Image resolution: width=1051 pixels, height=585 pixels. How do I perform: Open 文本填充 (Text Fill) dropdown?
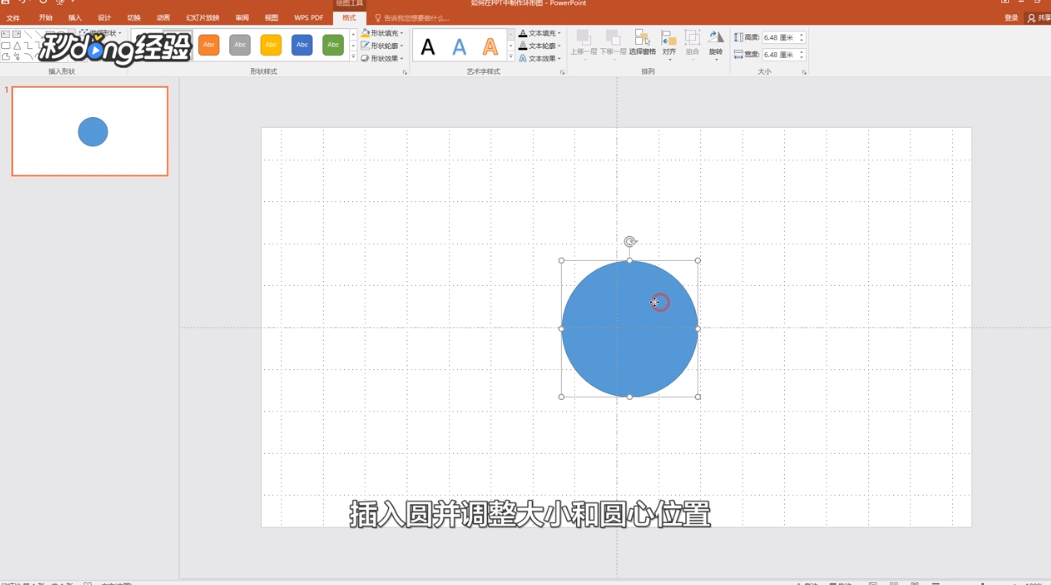tap(540, 33)
